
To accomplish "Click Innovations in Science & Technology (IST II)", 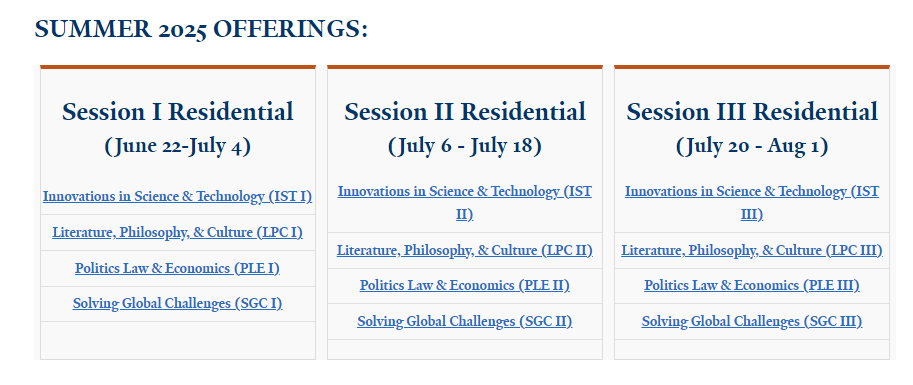I will click(x=465, y=203).
